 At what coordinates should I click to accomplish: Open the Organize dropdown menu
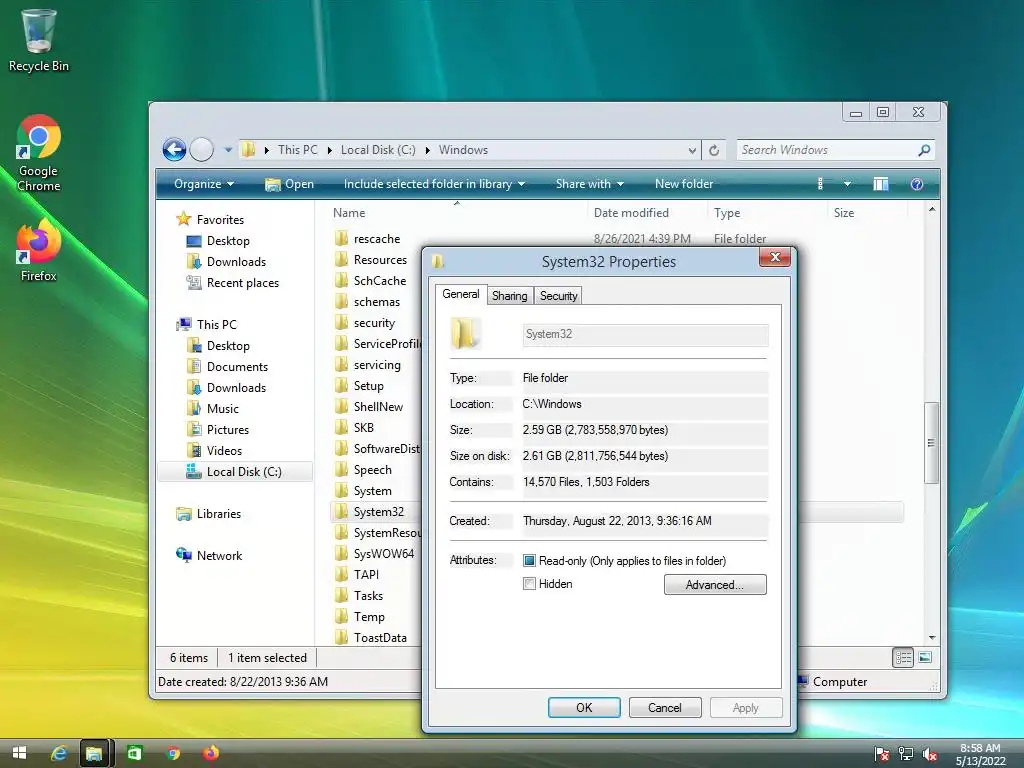click(204, 184)
